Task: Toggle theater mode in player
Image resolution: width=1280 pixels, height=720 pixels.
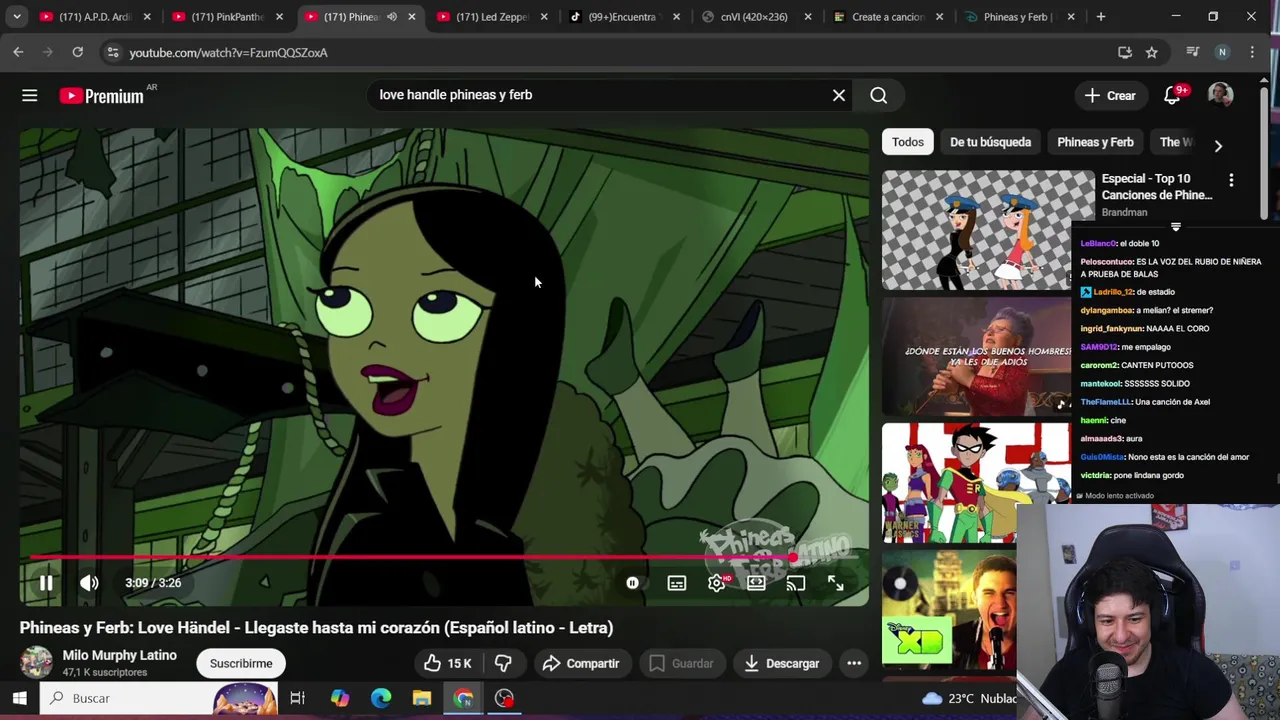Action: tap(756, 583)
